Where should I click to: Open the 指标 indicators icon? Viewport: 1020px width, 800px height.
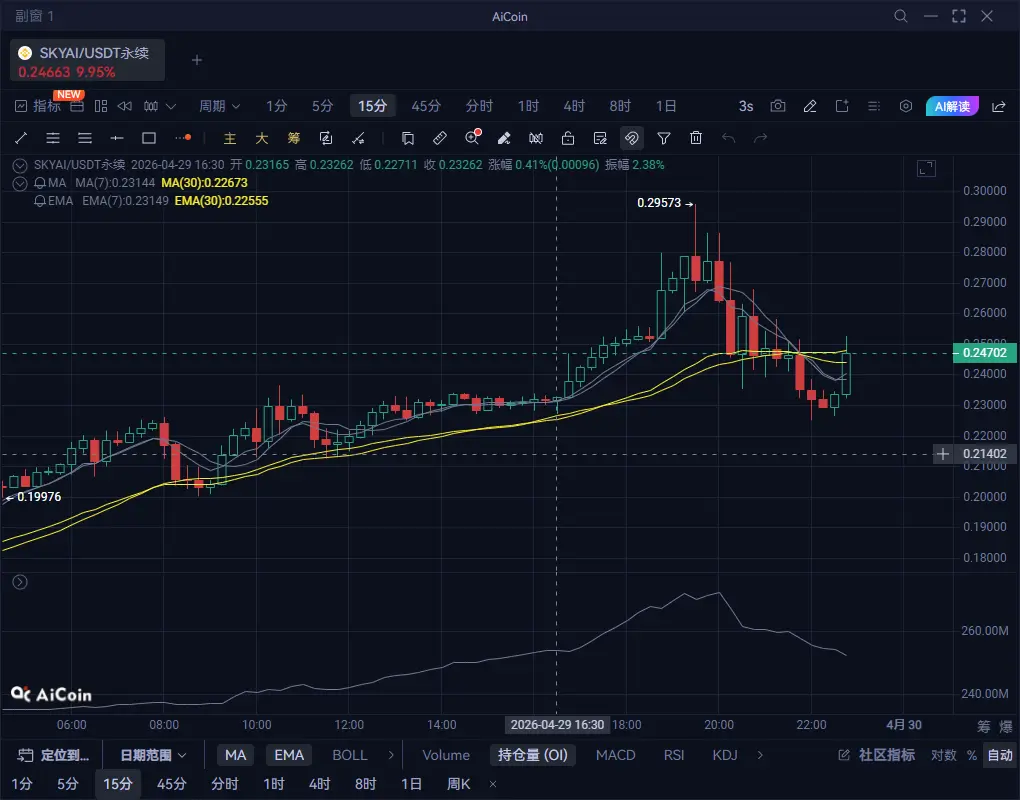(x=21, y=106)
